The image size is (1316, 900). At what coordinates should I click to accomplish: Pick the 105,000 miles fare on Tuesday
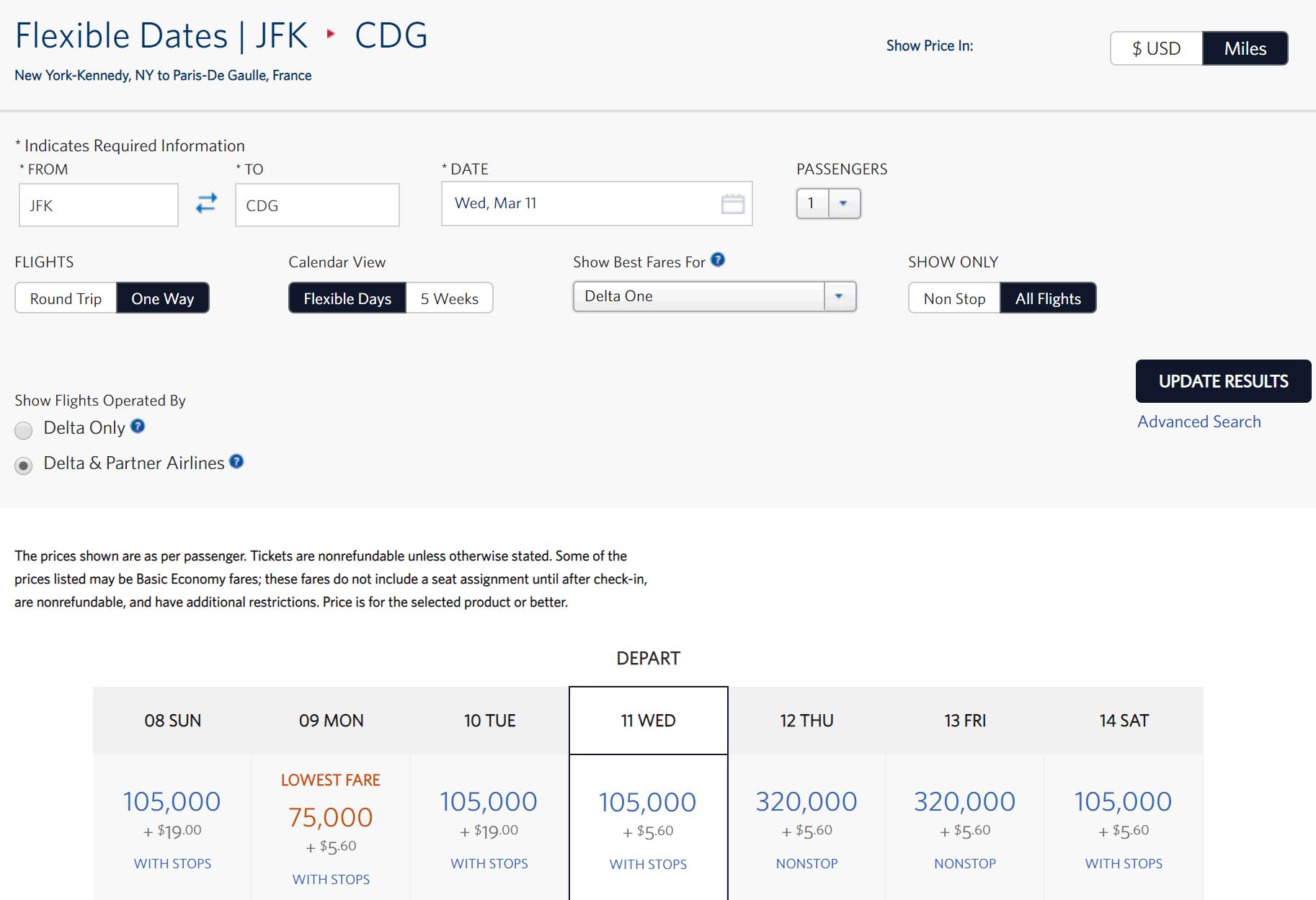tap(489, 801)
